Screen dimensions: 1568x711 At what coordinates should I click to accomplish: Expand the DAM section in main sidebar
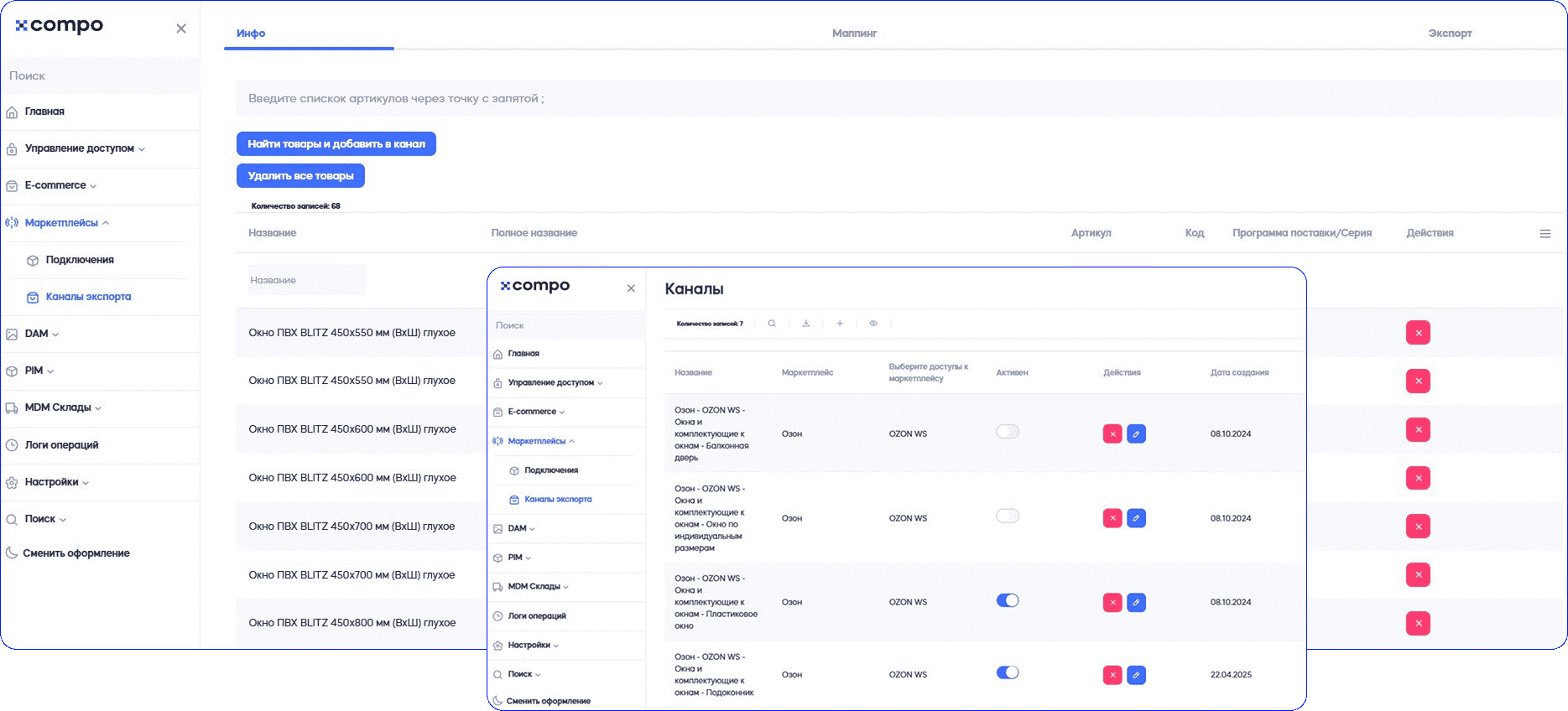click(37, 334)
